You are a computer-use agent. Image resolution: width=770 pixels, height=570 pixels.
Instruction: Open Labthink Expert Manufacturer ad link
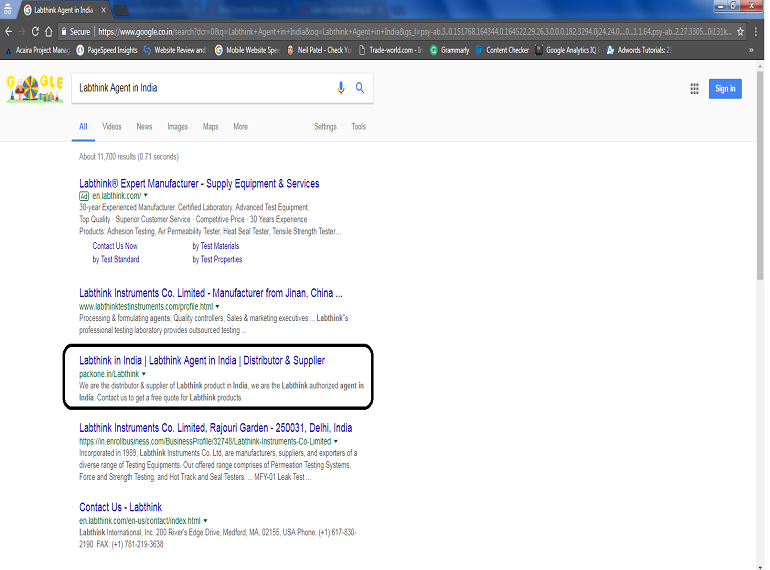coord(199,184)
